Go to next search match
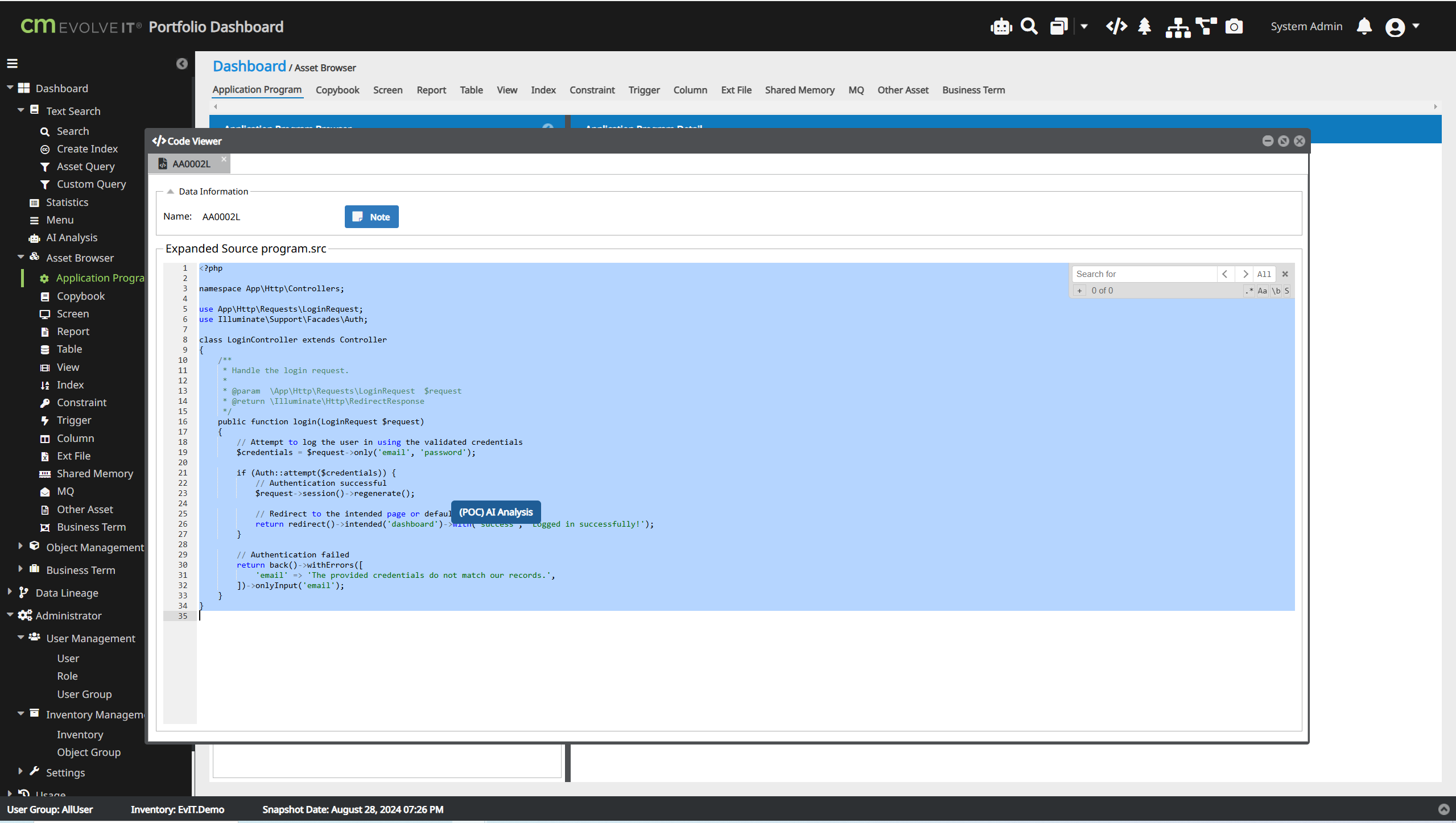Screen dimensions: 1456x823 click(x=1245, y=274)
